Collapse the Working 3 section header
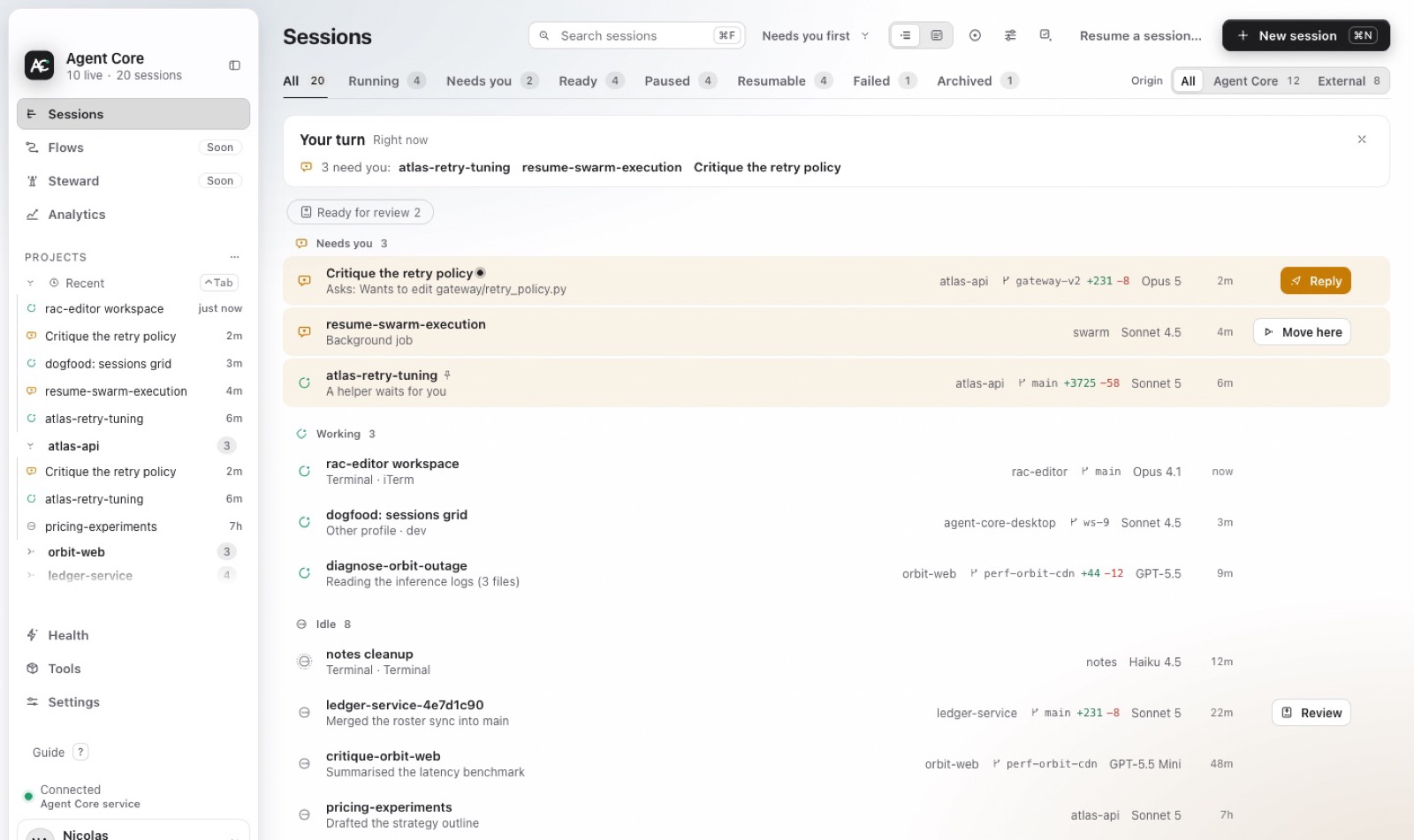The height and width of the screenshot is (840, 1414). 336,434
